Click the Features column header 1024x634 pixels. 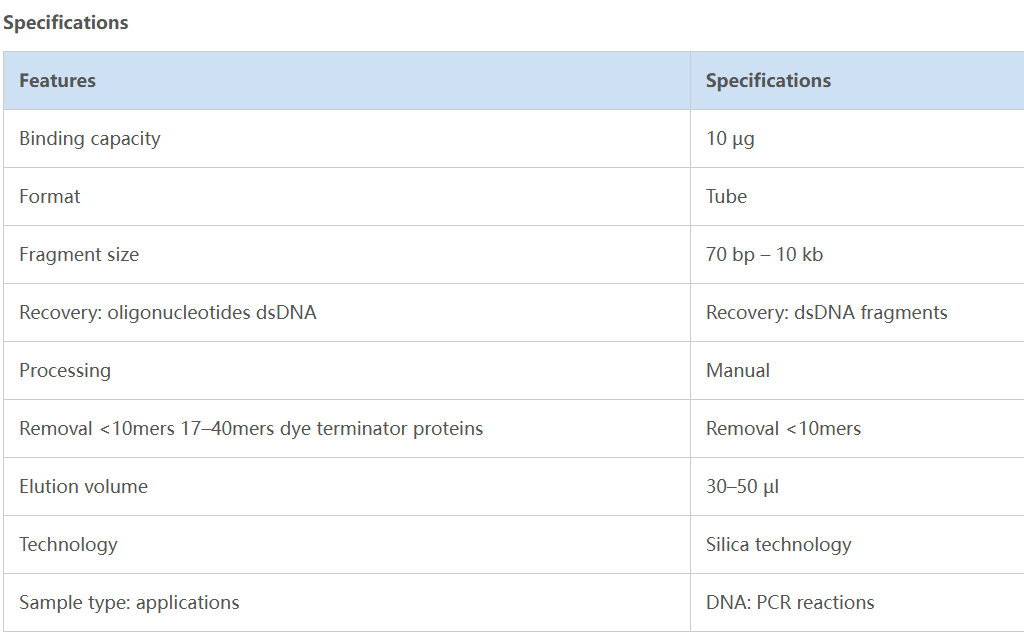tap(58, 81)
